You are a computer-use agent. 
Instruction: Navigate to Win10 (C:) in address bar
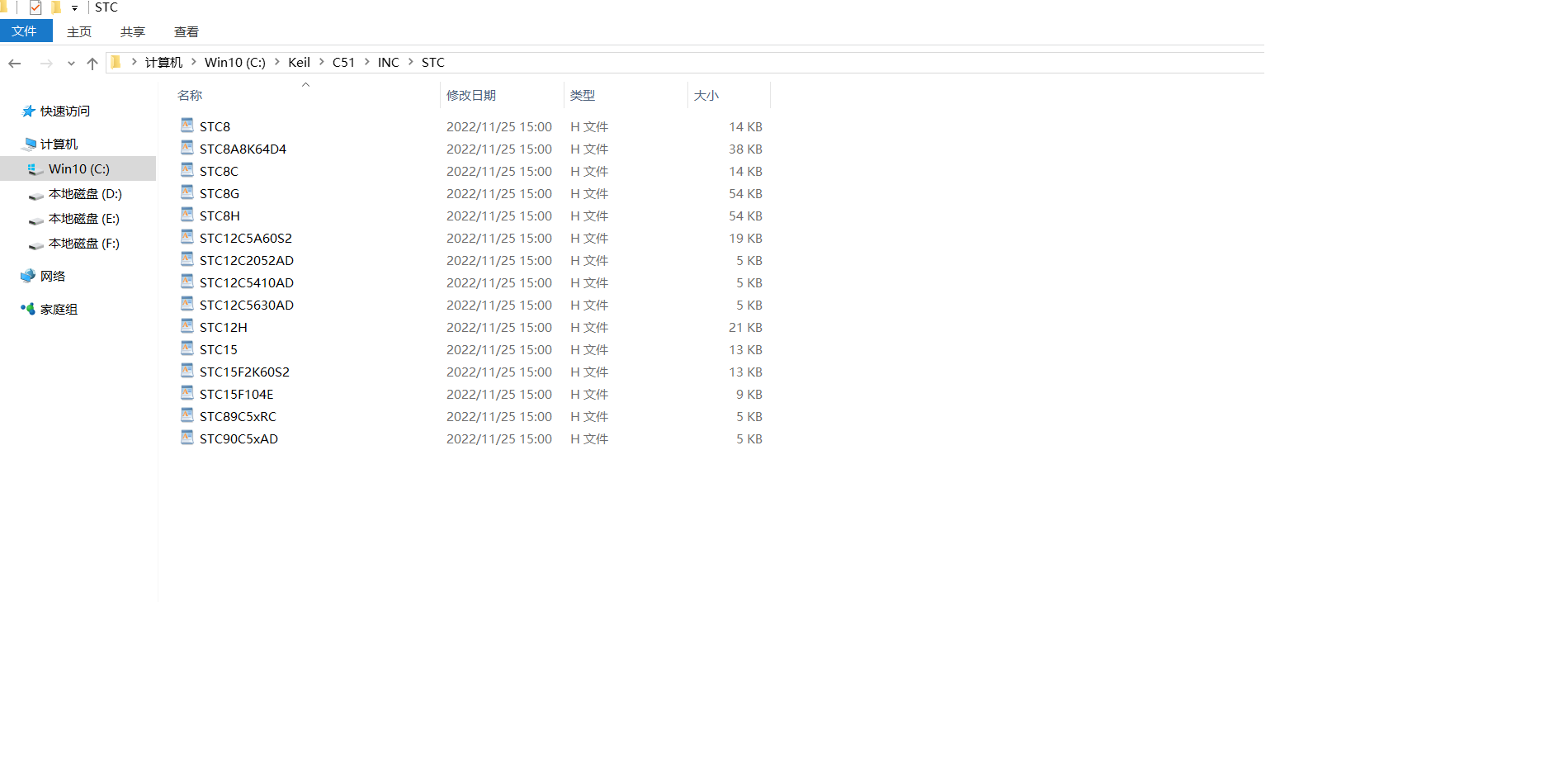235,62
